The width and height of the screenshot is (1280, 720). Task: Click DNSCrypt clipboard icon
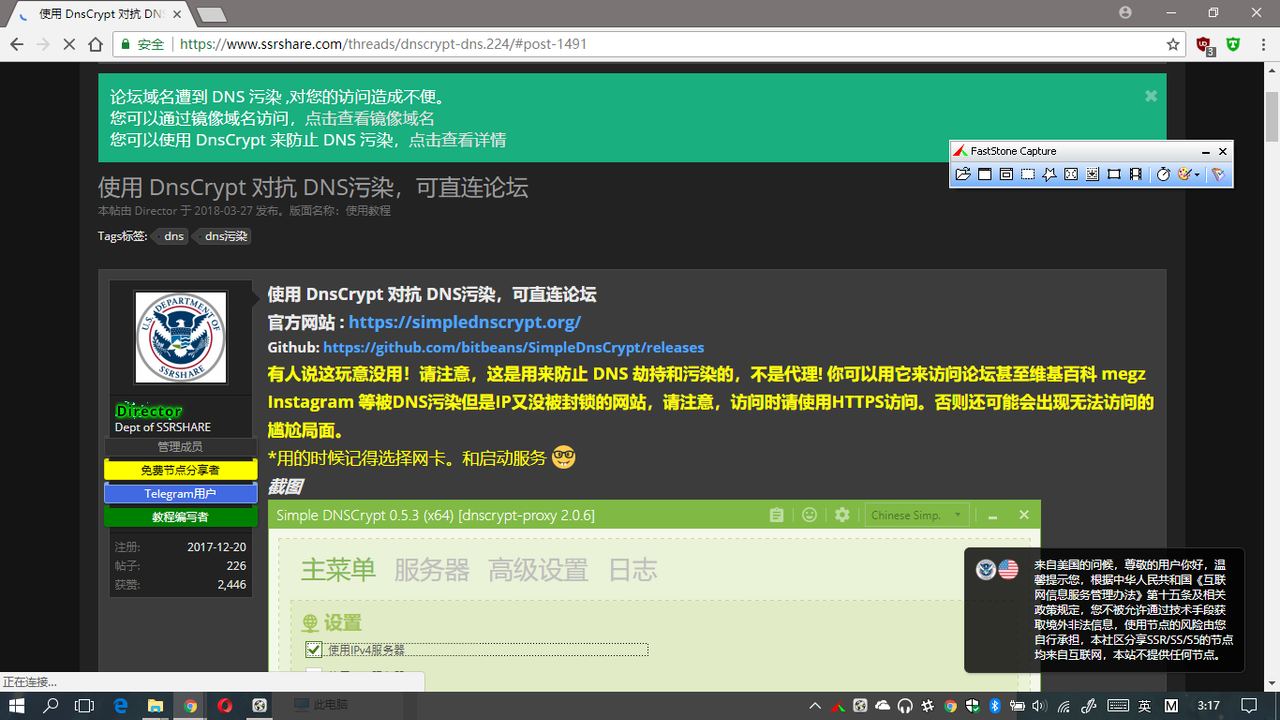click(777, 515)
